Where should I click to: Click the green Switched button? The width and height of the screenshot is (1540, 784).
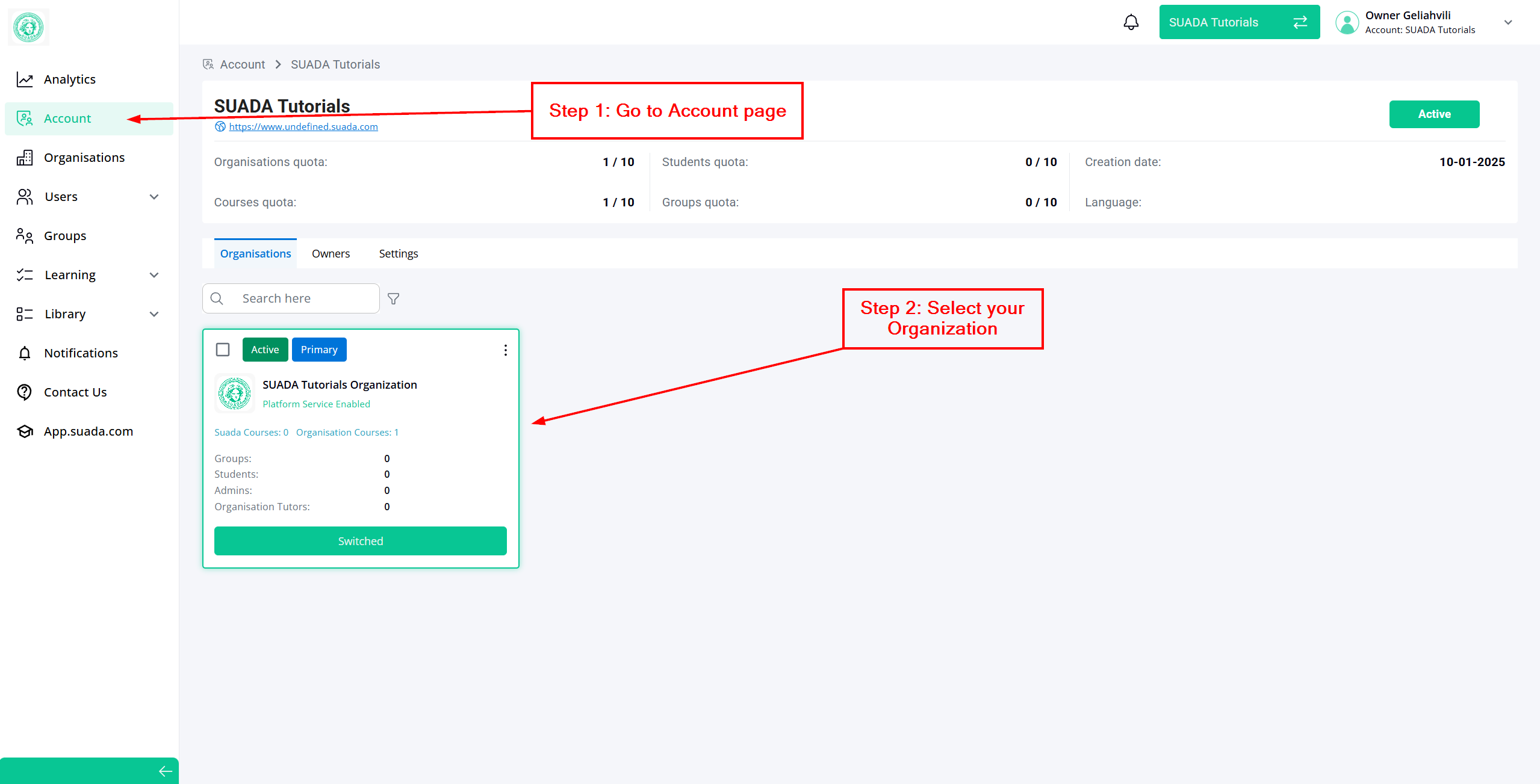[360, 541]
